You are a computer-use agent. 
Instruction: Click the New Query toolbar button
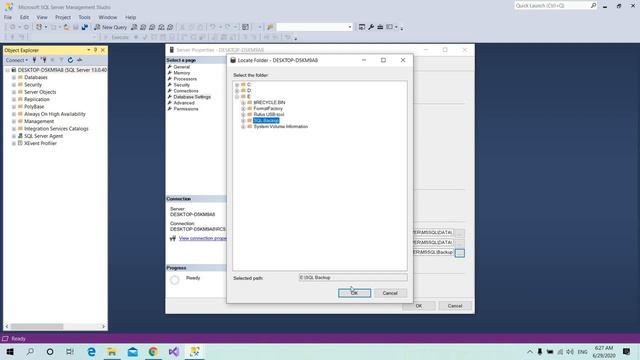click(110, 27)
